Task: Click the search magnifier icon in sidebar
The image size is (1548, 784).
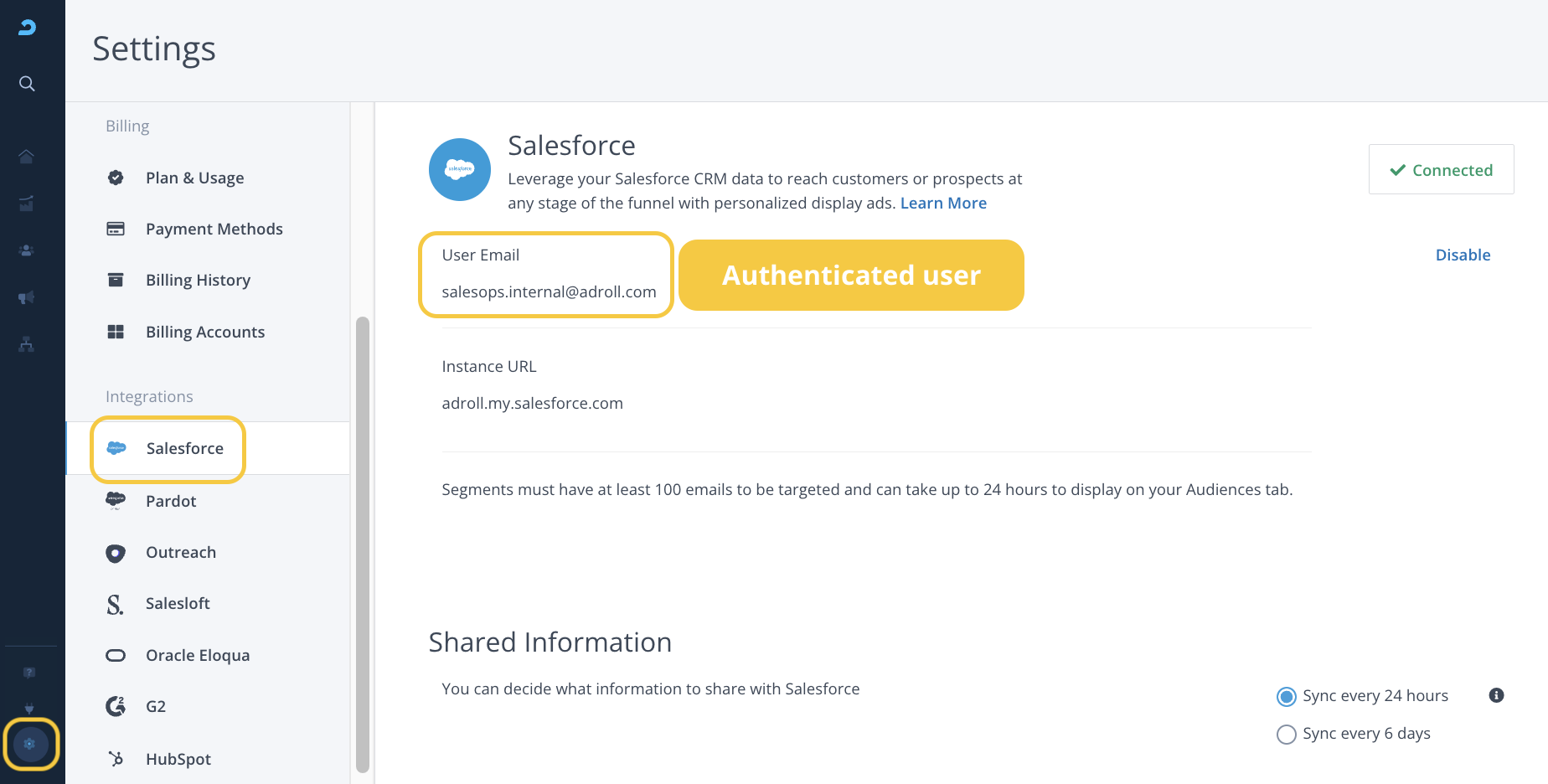Action: coord(27,84)
